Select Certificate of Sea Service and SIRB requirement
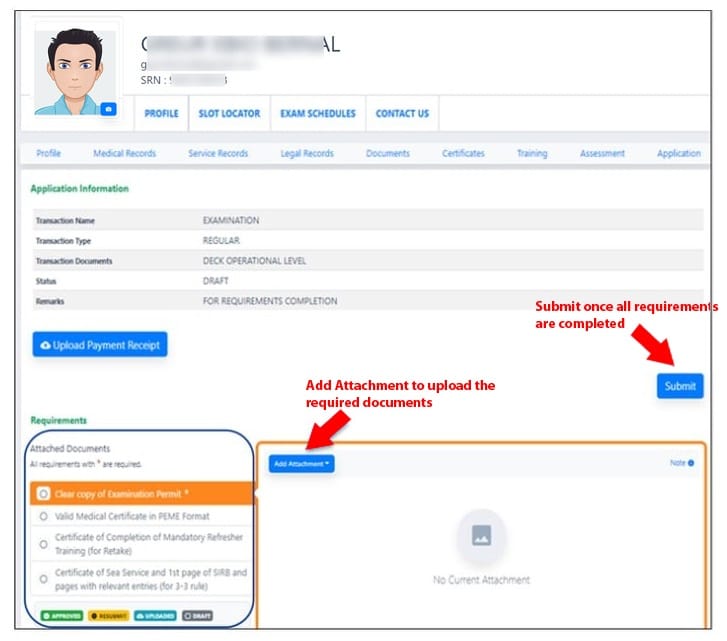727x641 pixels. (x=141, y=579)
